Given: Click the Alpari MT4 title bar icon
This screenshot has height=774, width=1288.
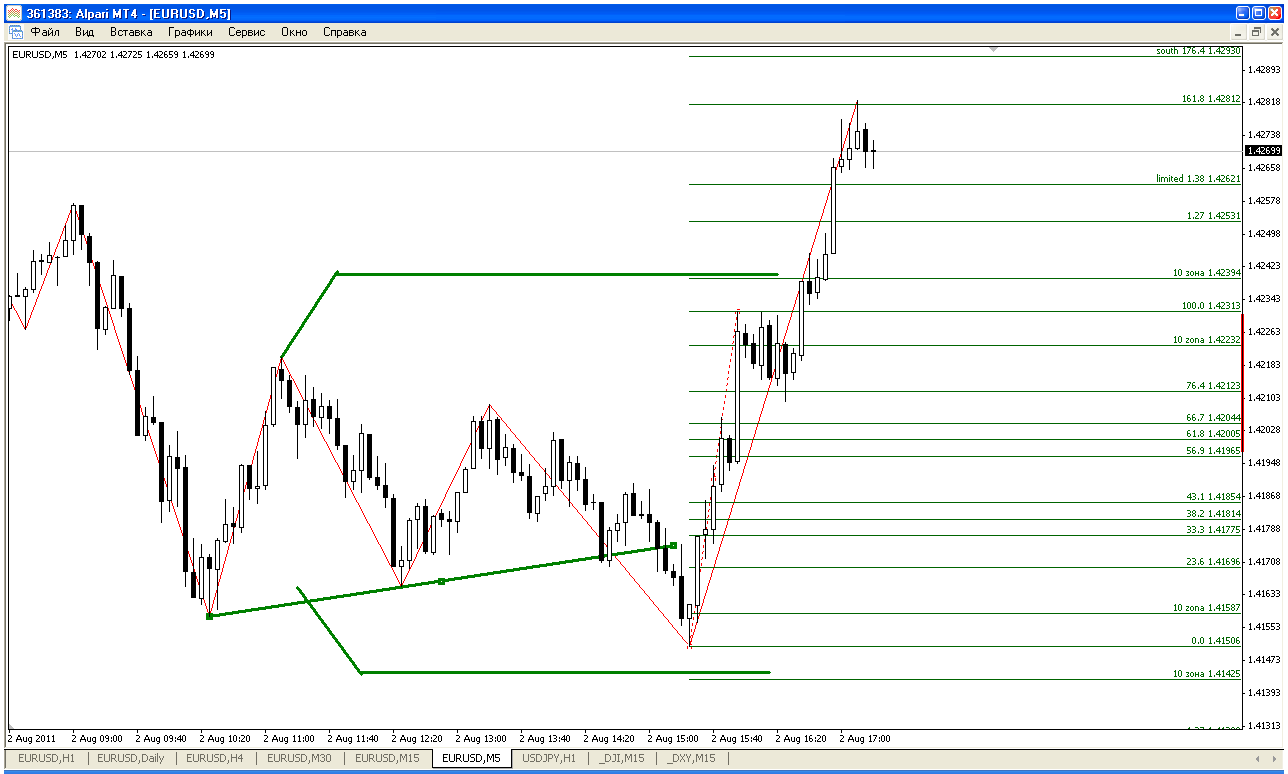Looking at the screenshot, I should (14, 13).
